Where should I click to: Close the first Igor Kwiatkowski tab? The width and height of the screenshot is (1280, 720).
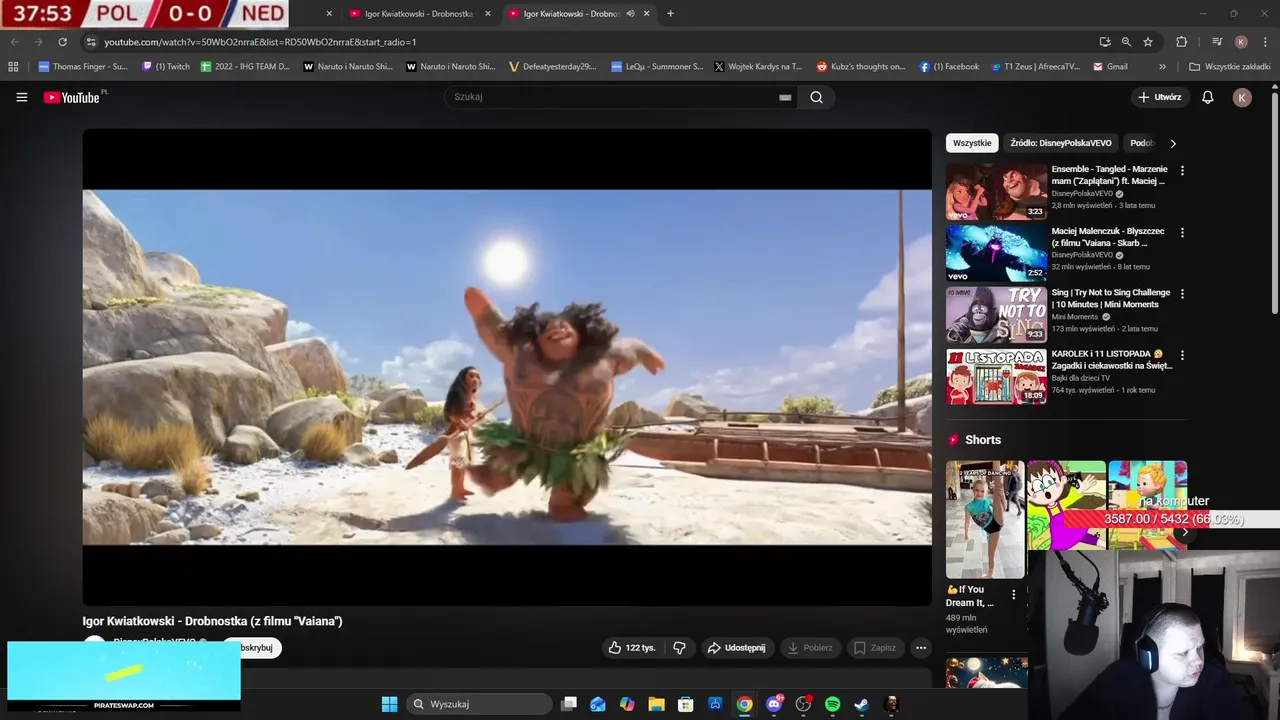pos(487,14)
